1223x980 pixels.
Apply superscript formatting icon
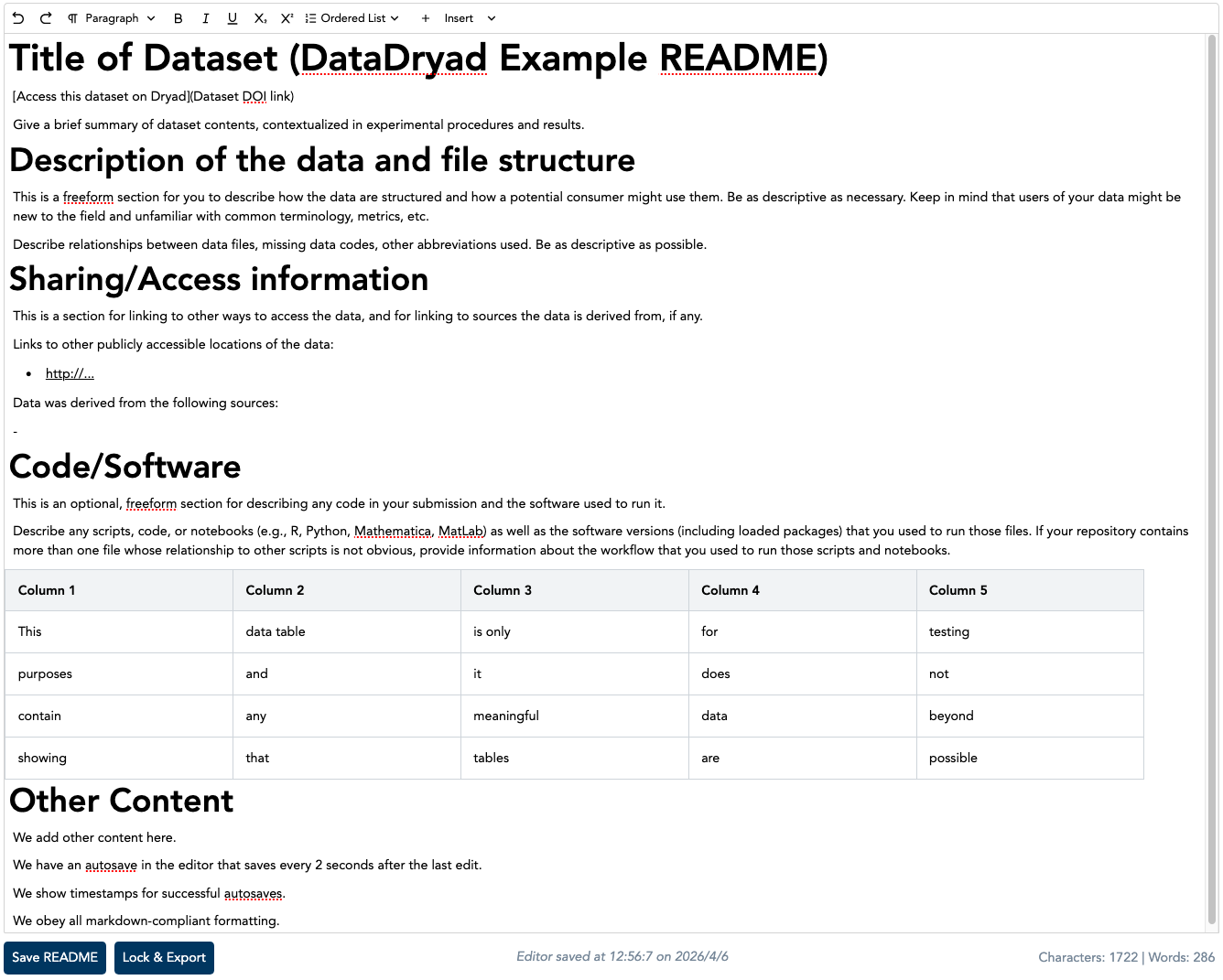tap(287, 18)
